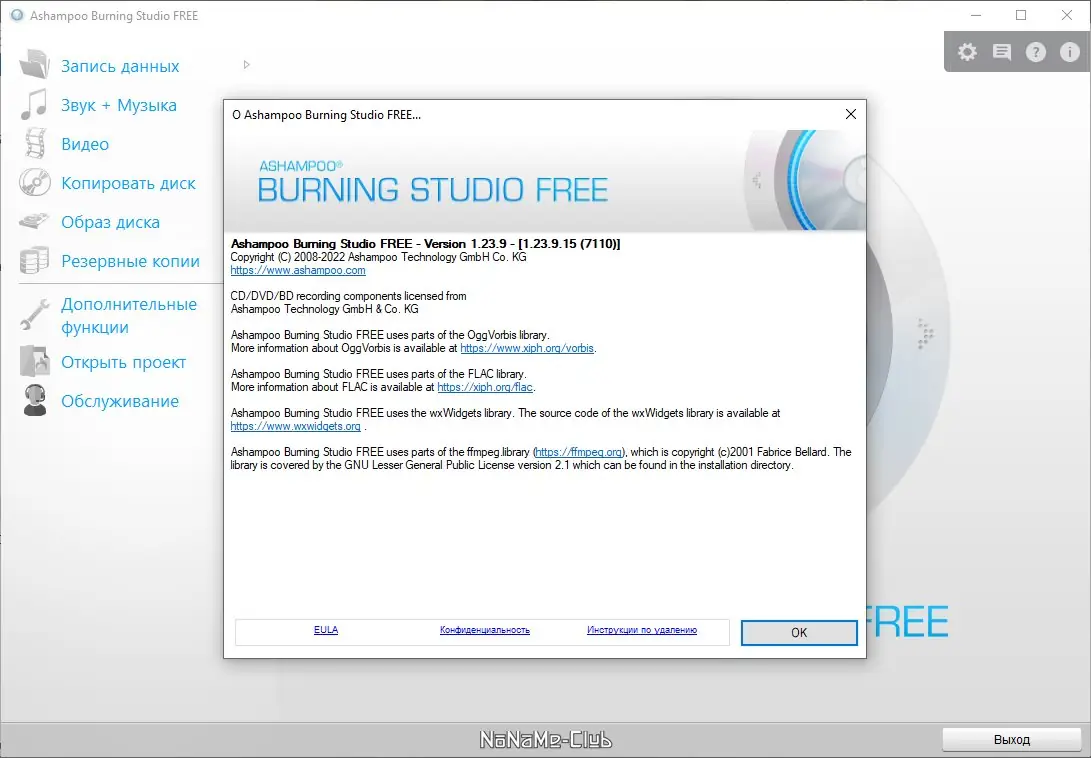Image resolution: width=1091 pixels, height=758 pixels.
Task: Open the Инструкции по удалению link
Action: tap(642, 630)
